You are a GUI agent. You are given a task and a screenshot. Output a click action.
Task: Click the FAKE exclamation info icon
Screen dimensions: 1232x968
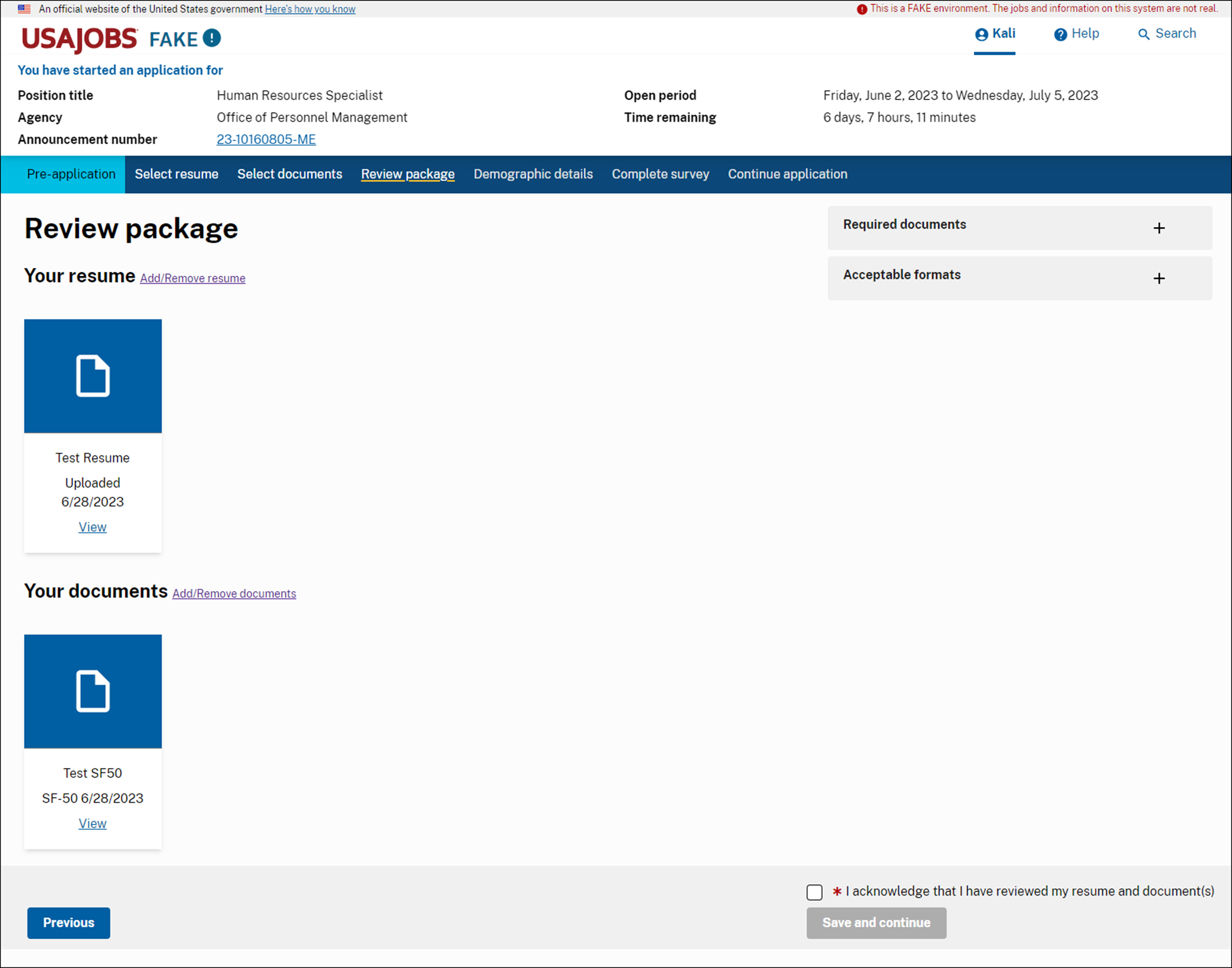pos(212,38)
